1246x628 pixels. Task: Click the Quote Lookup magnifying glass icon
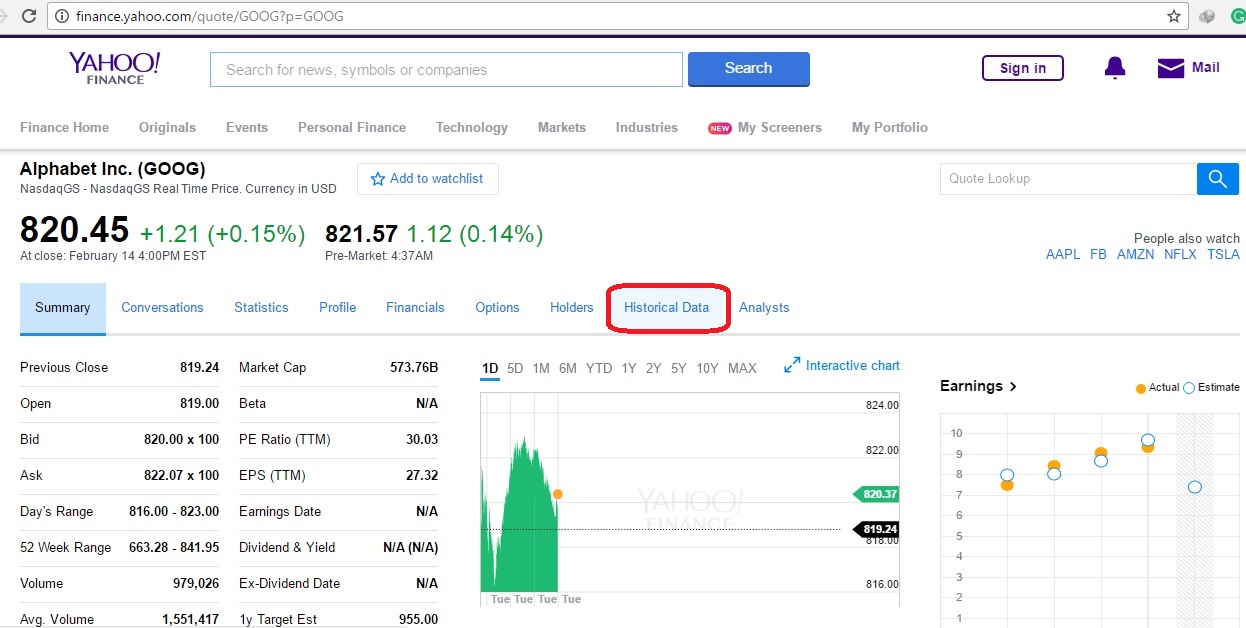click(x=1217, y=179)
